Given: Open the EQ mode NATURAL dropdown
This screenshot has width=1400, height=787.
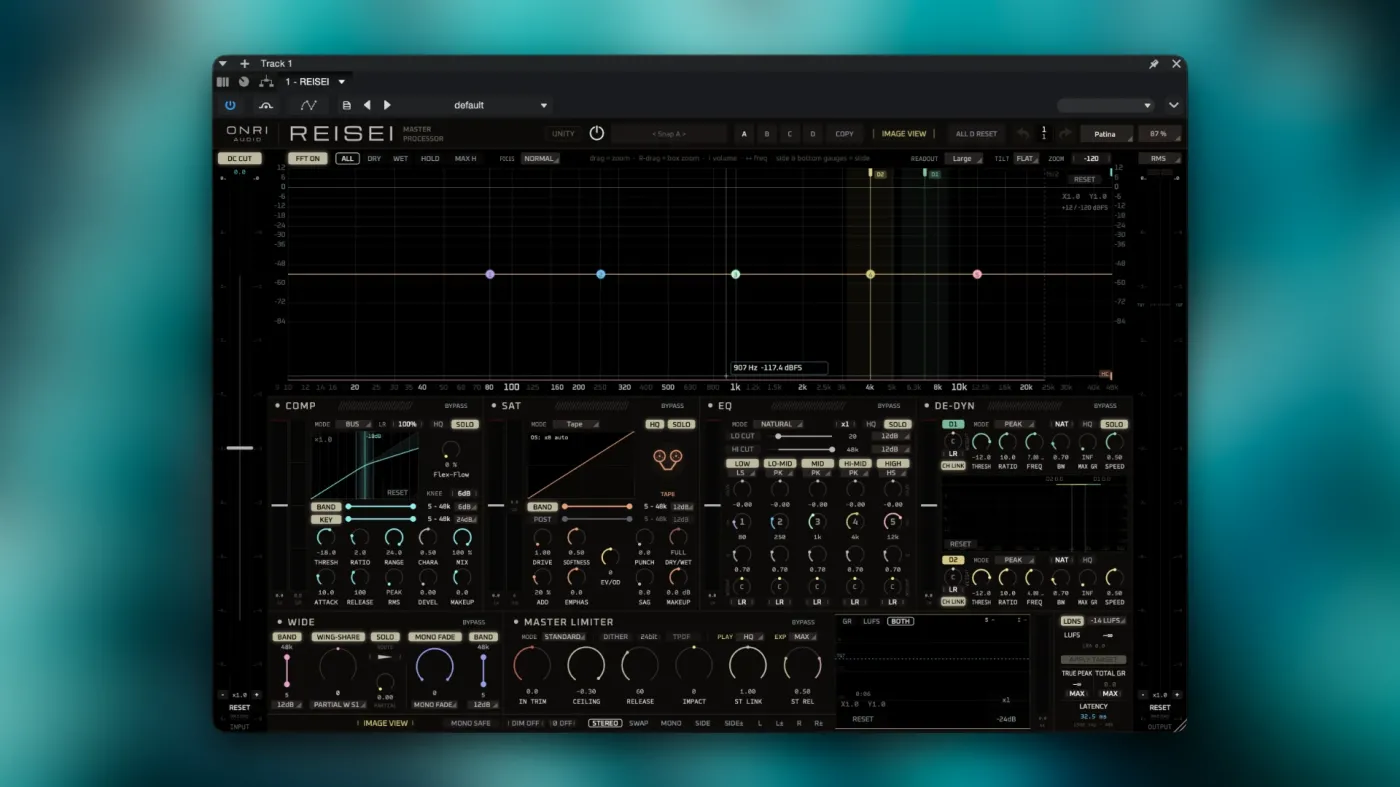Looking at the screenshot, I should (x=779, y=424).
